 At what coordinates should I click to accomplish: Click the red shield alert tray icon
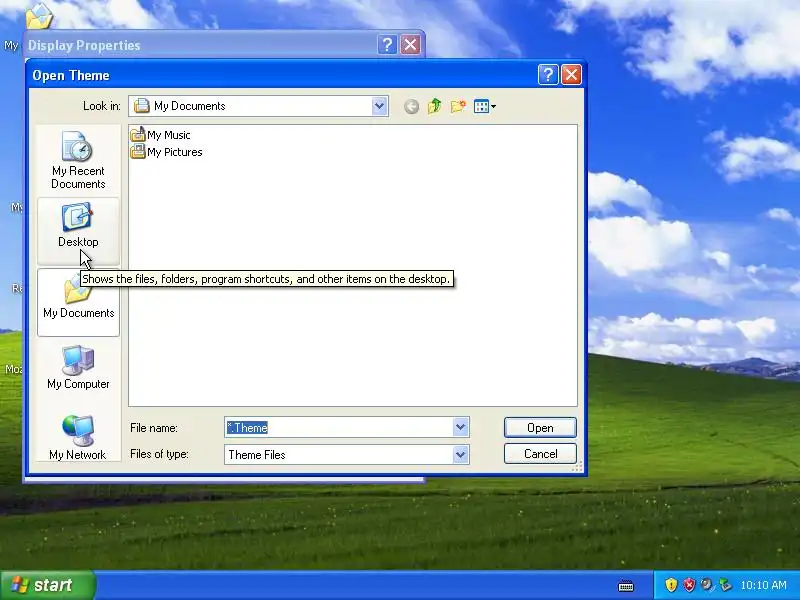689,585
